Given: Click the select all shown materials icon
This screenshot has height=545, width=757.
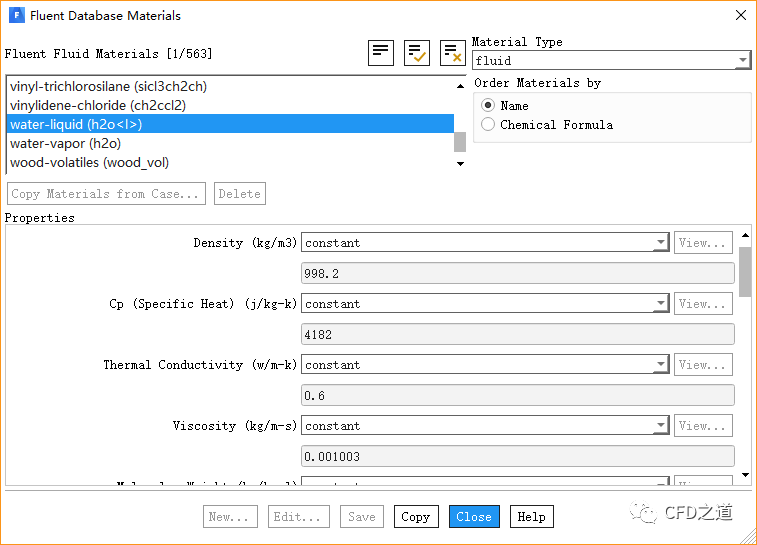Looking at the screenshot, I should [x=417, y=53].
